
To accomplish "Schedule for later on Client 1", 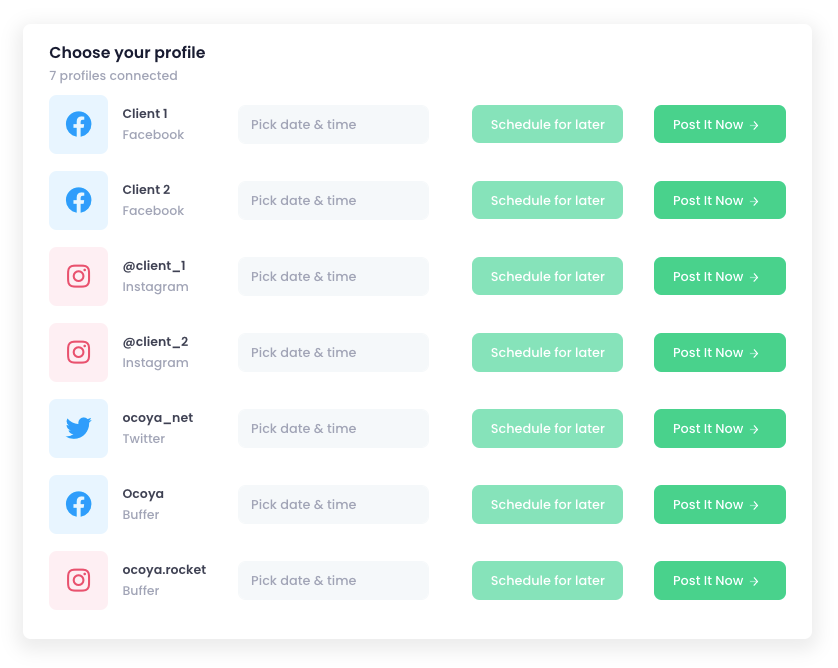I will (x=547, y=124).
